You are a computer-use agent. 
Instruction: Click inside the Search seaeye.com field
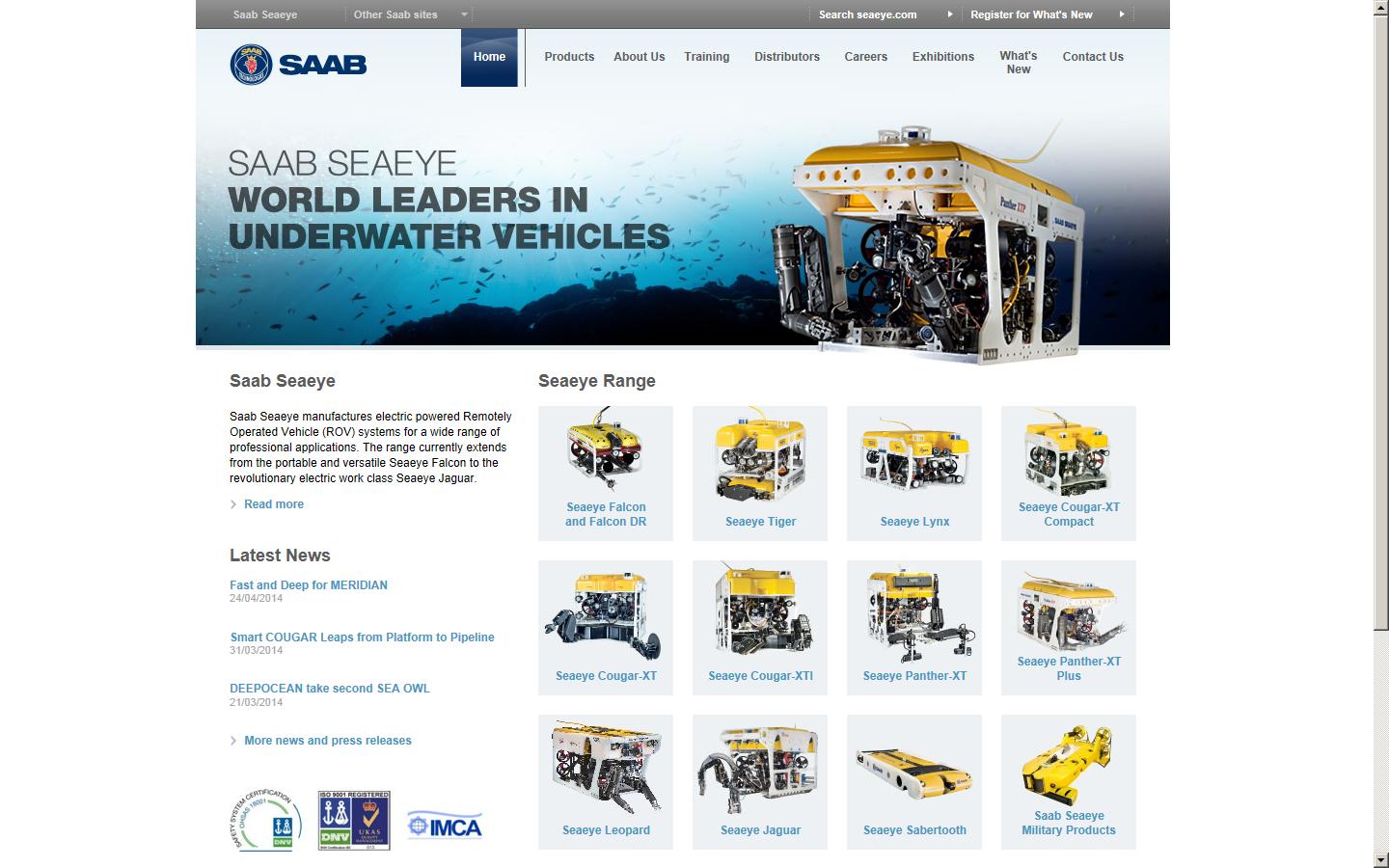[x=866, y=14]
